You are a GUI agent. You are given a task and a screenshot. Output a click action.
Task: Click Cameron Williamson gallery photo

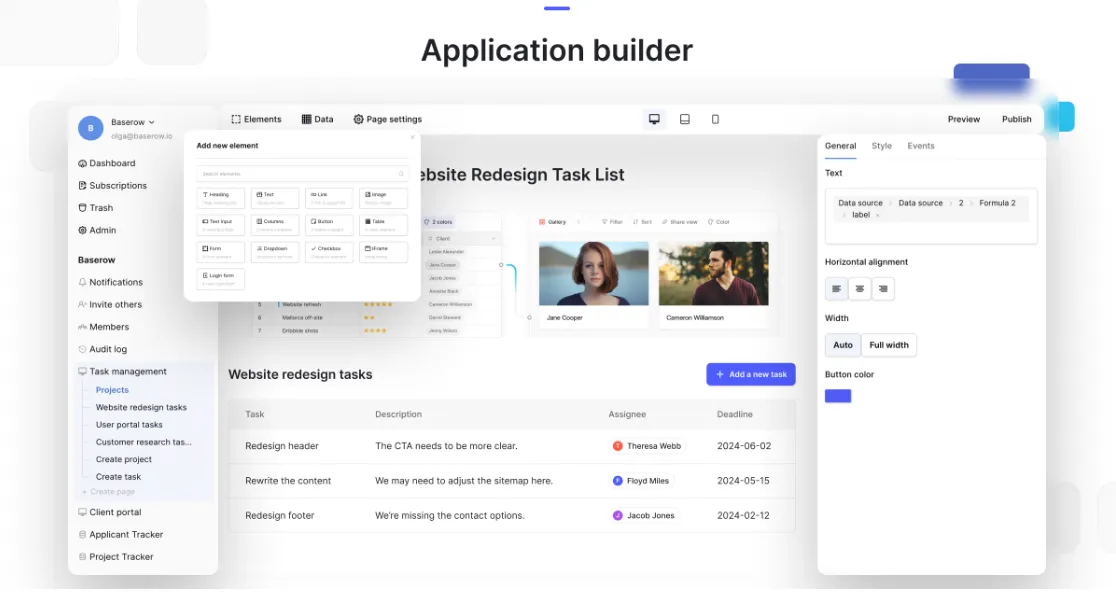point(713,273)
